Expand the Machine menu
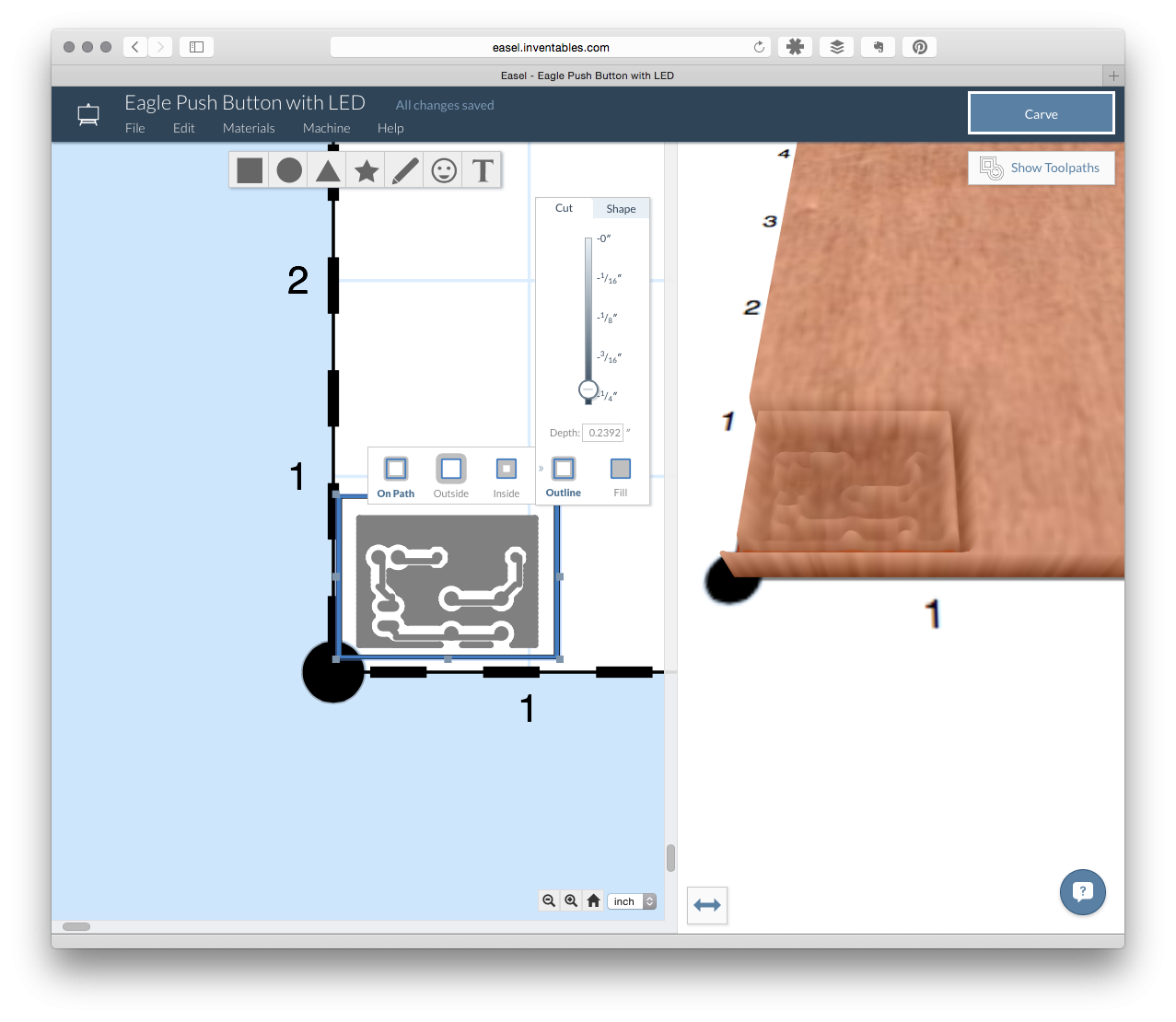1176x1022 pixels. pyautogui.click(x=326, y=128)
